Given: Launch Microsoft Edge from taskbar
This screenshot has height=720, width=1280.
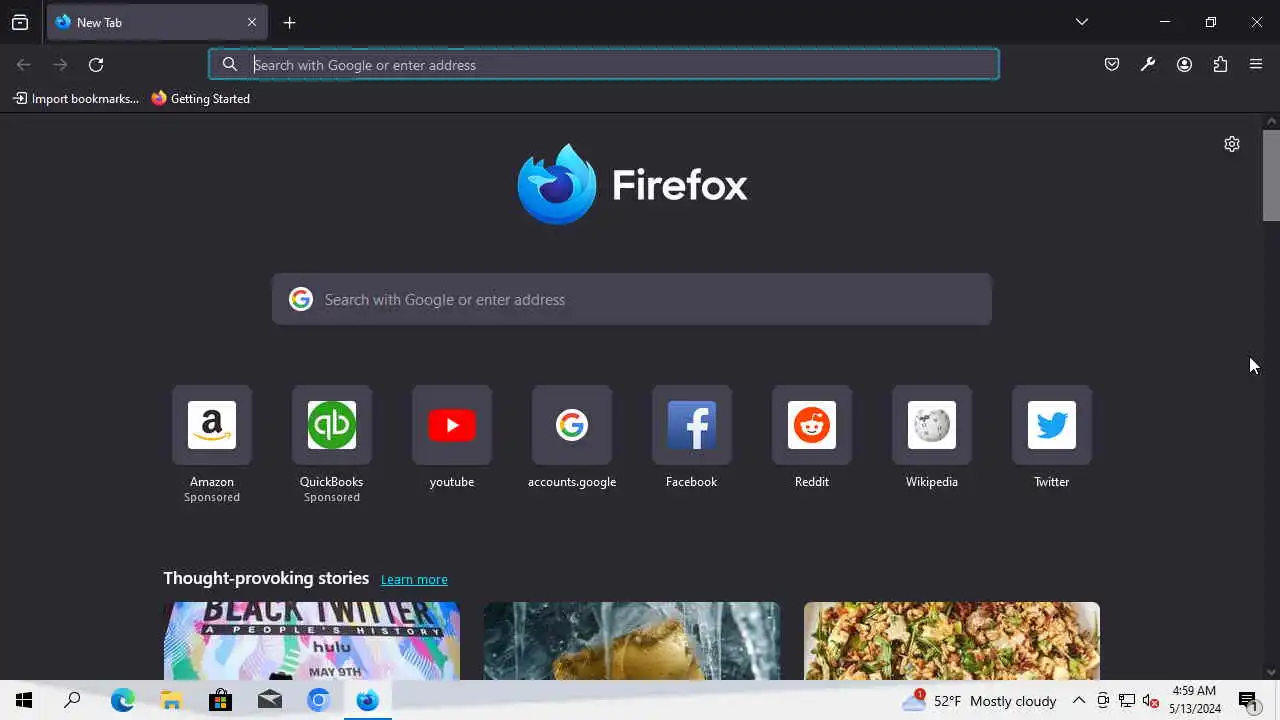Looking at the screenshot, I should point(122,701).
